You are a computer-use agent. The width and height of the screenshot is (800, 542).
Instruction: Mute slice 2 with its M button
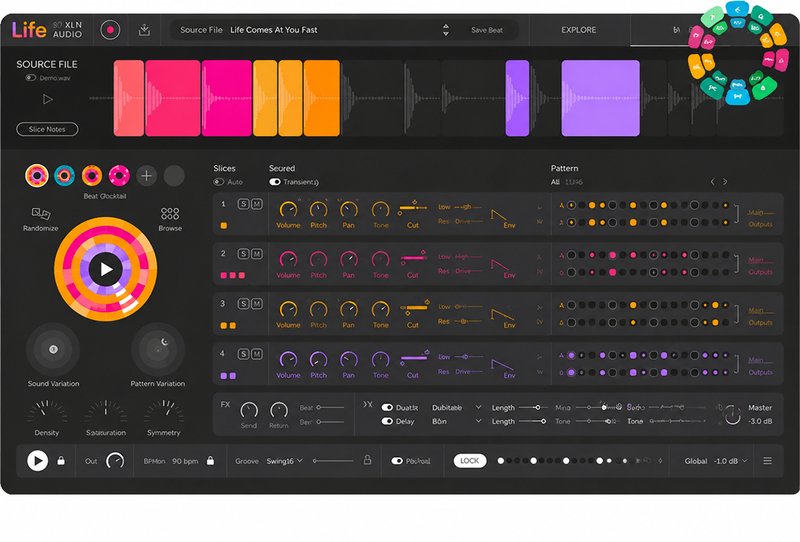pyautogui.click(x=257, y=254)
